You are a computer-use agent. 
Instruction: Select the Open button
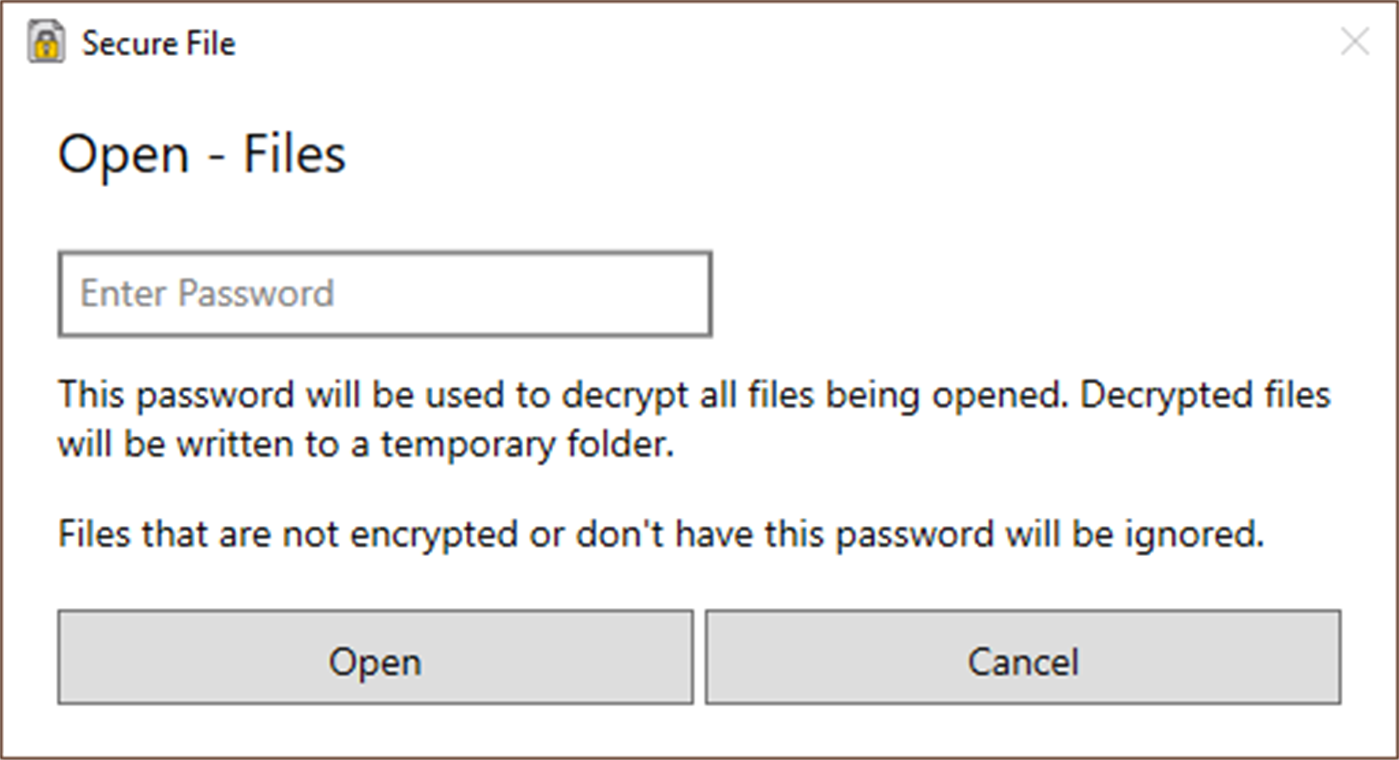[375, 659]
